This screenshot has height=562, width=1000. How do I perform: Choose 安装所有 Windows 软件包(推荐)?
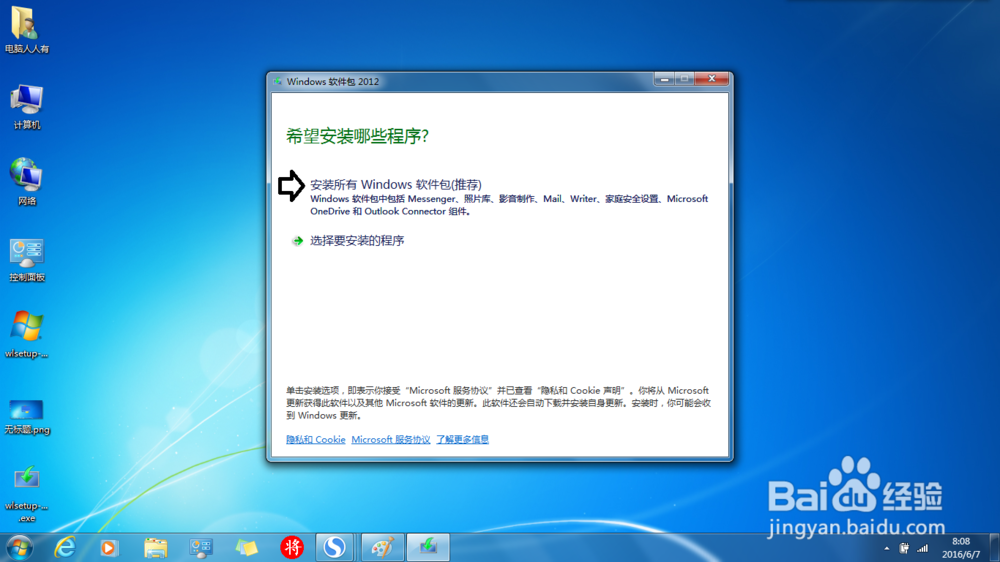point(395,184)
